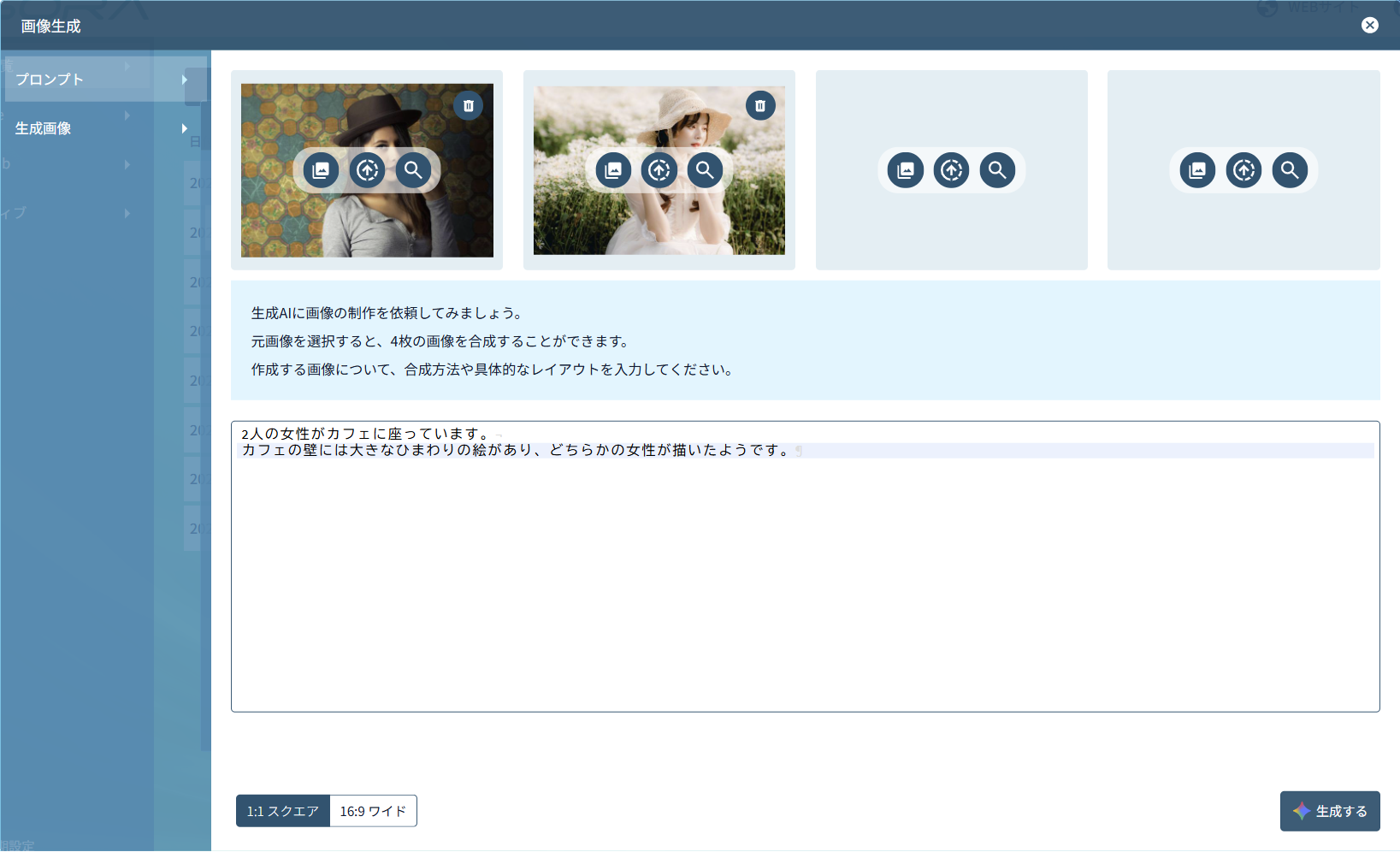This screenshot has height=852, width=1400.
Task: Close the 画像生成 dialog
Action: click(1370, 25)
